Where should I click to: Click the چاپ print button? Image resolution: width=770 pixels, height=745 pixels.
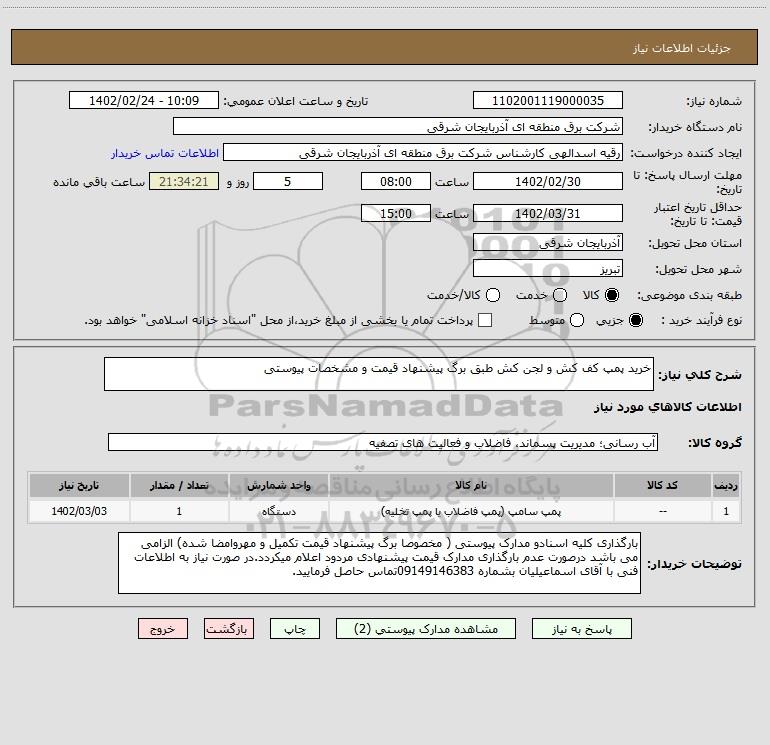(295, 629)
